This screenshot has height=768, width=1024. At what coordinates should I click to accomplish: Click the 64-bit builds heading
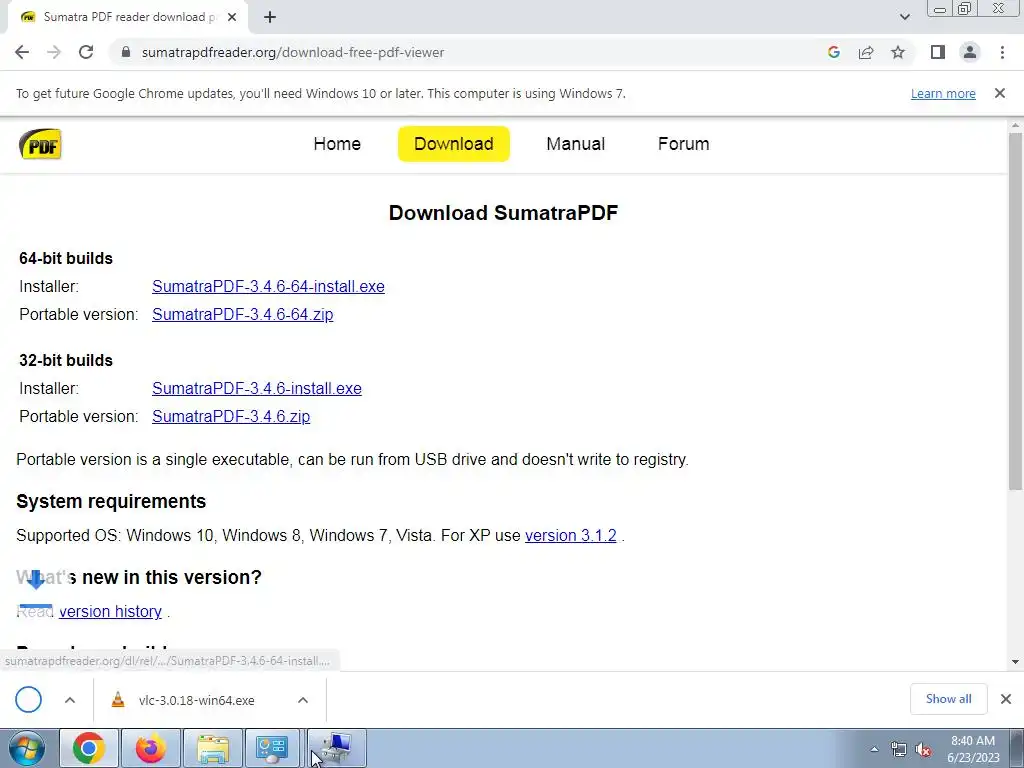[x=66, y=258]
